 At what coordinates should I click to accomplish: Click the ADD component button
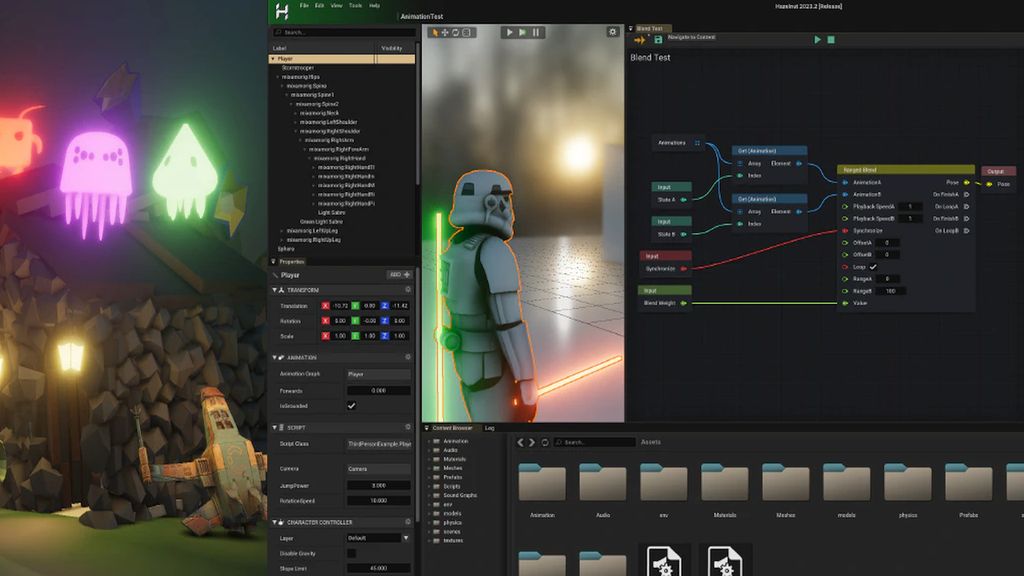coord(399,274)
